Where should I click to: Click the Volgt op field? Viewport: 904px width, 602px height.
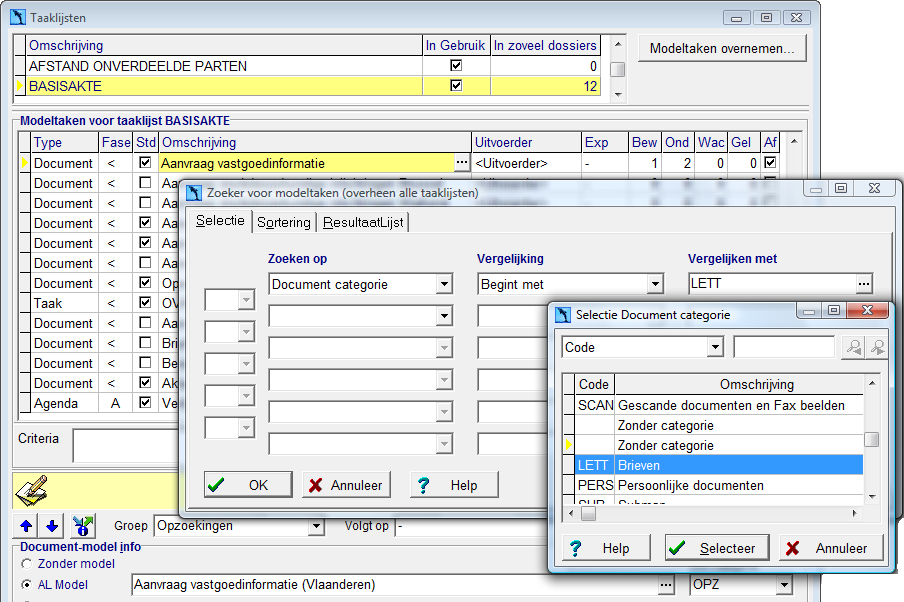(x=470, y=526)
